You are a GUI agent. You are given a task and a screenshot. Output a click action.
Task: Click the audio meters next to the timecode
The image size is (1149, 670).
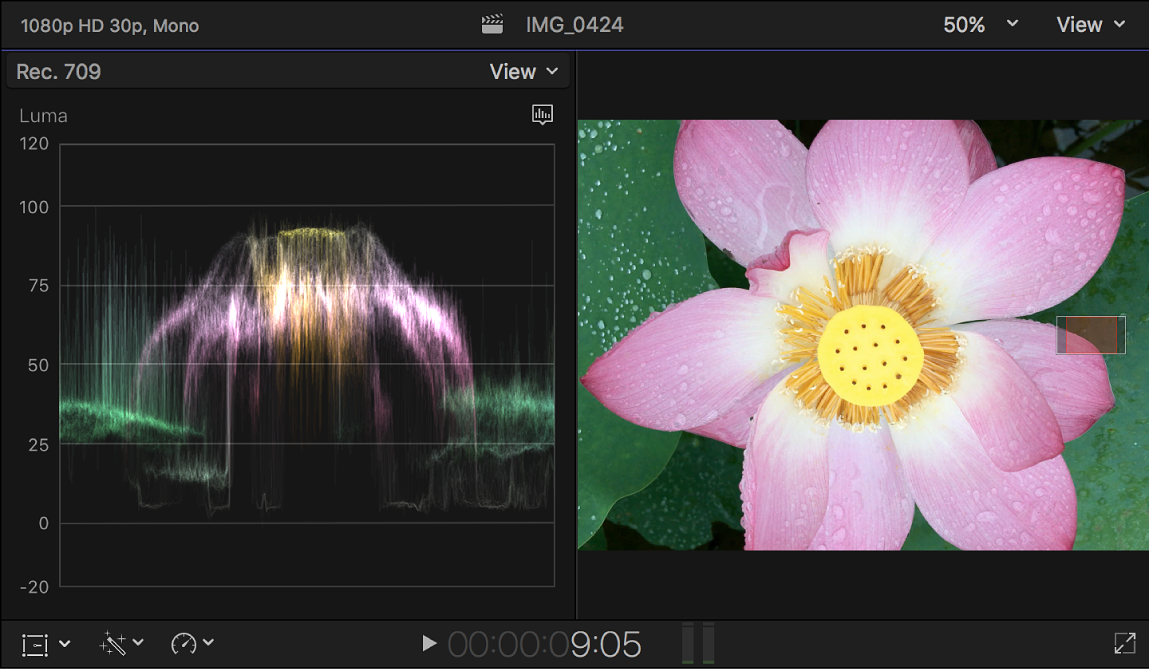(697, 644)
